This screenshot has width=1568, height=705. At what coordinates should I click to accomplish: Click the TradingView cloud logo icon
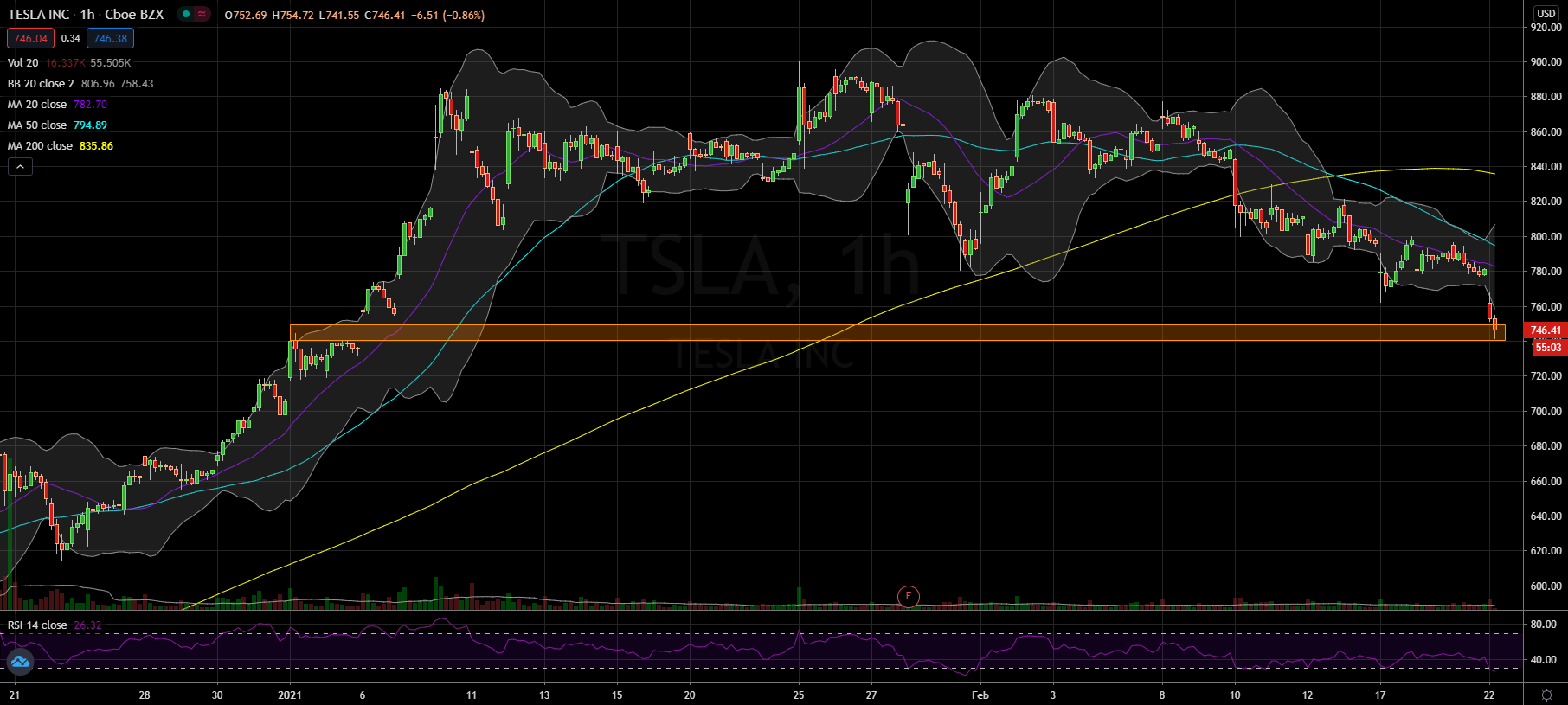pos(19,663)
